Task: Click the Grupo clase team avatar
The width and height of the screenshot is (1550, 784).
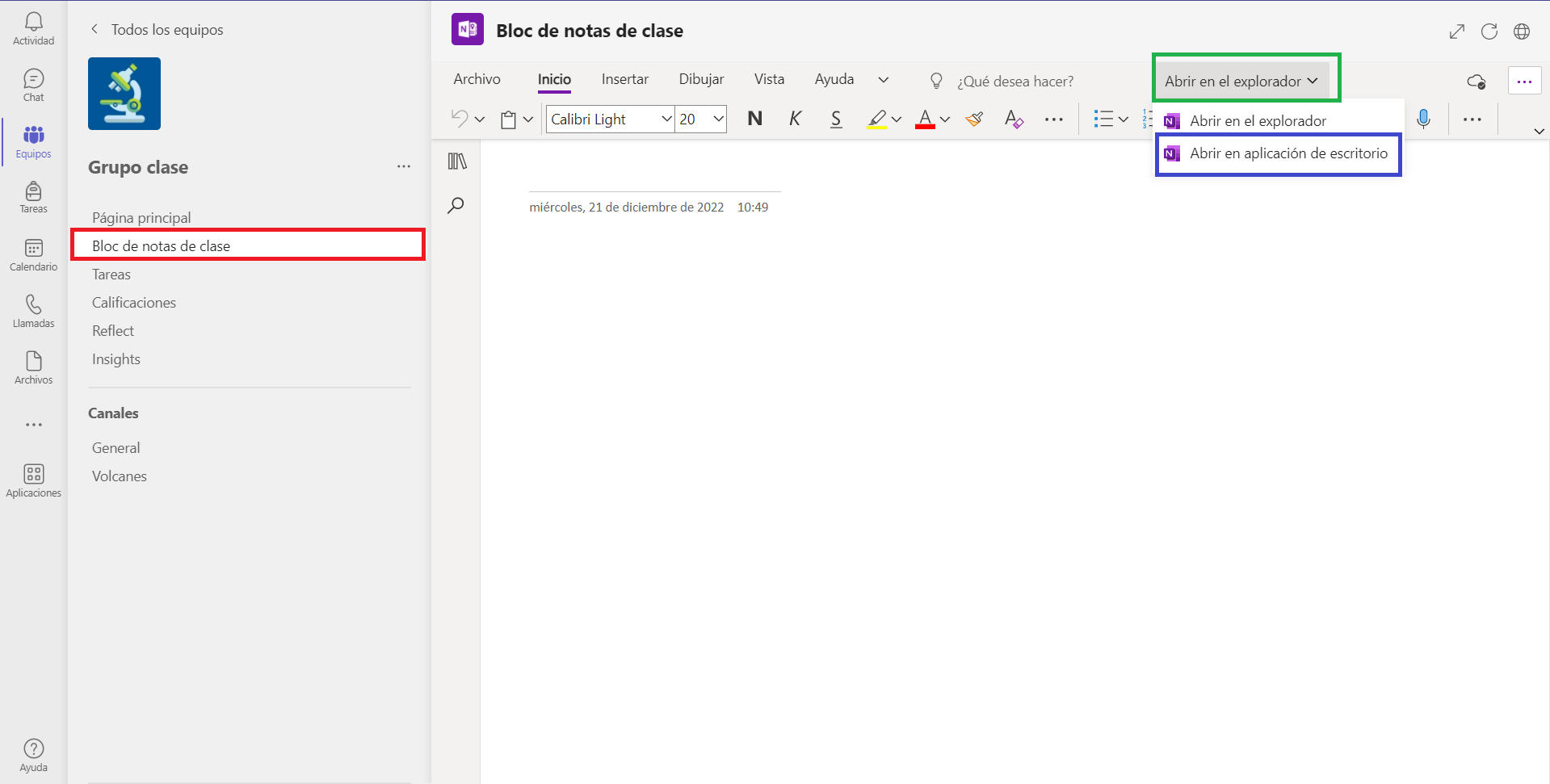Action: click(x=124, y=94)
